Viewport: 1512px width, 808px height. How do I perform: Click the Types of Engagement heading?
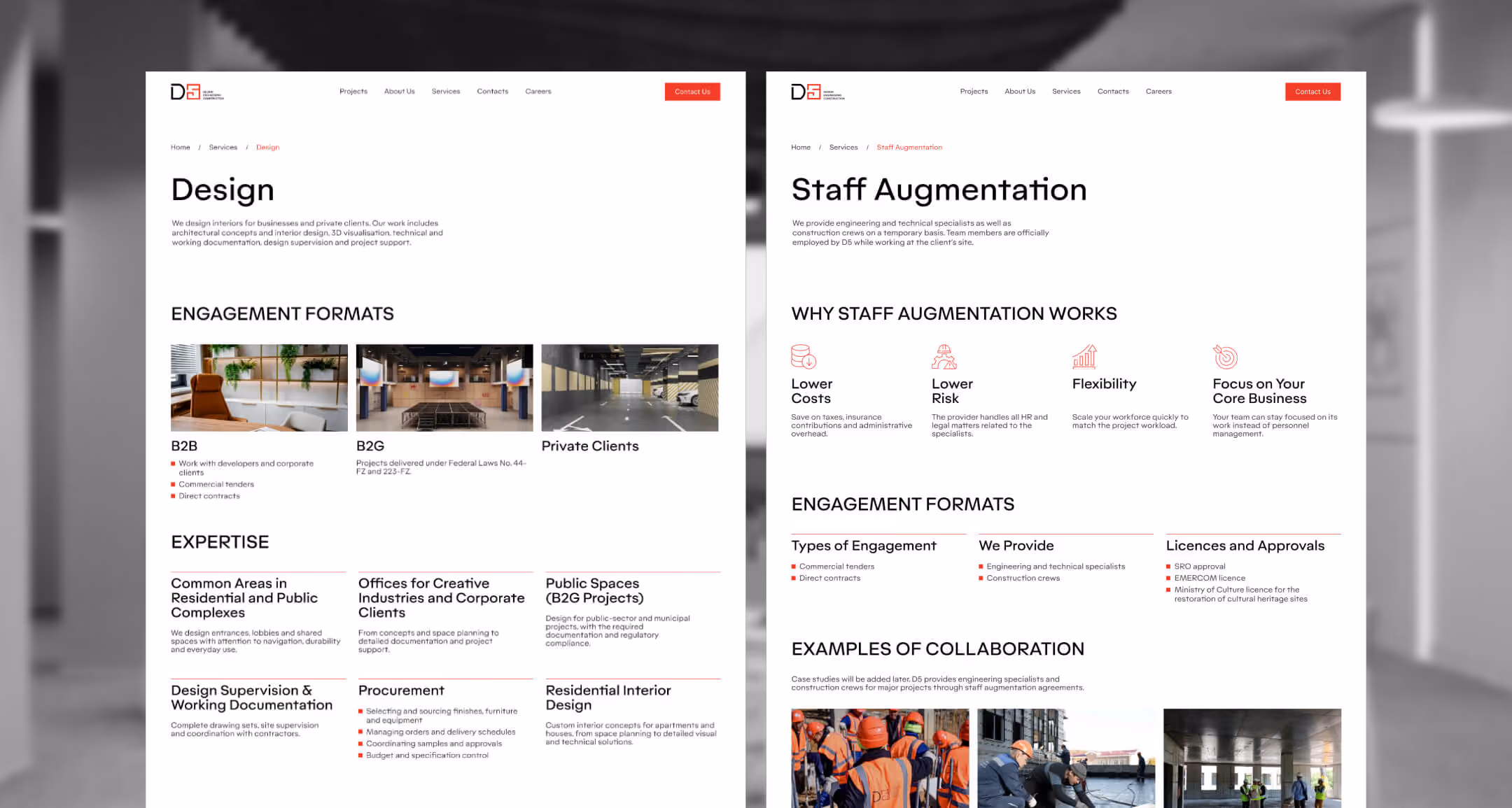[864, 546]
